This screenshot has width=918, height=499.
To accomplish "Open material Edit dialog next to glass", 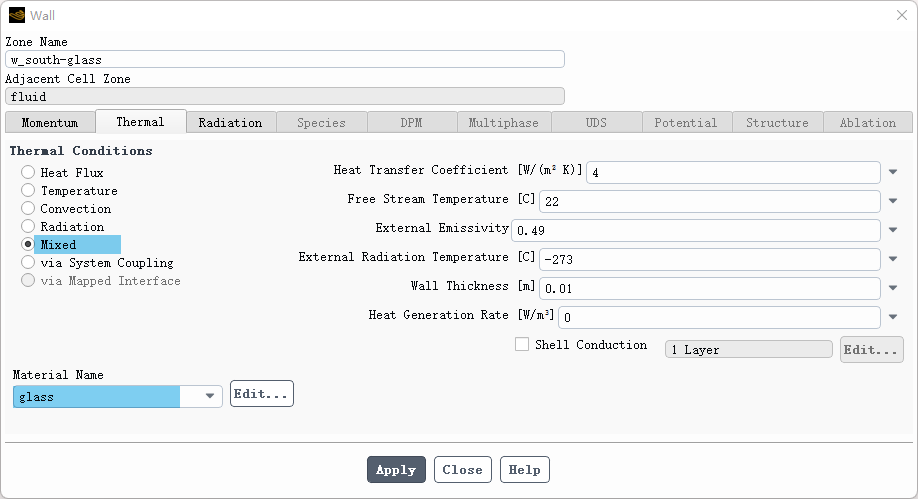I will tap(261, 394).
